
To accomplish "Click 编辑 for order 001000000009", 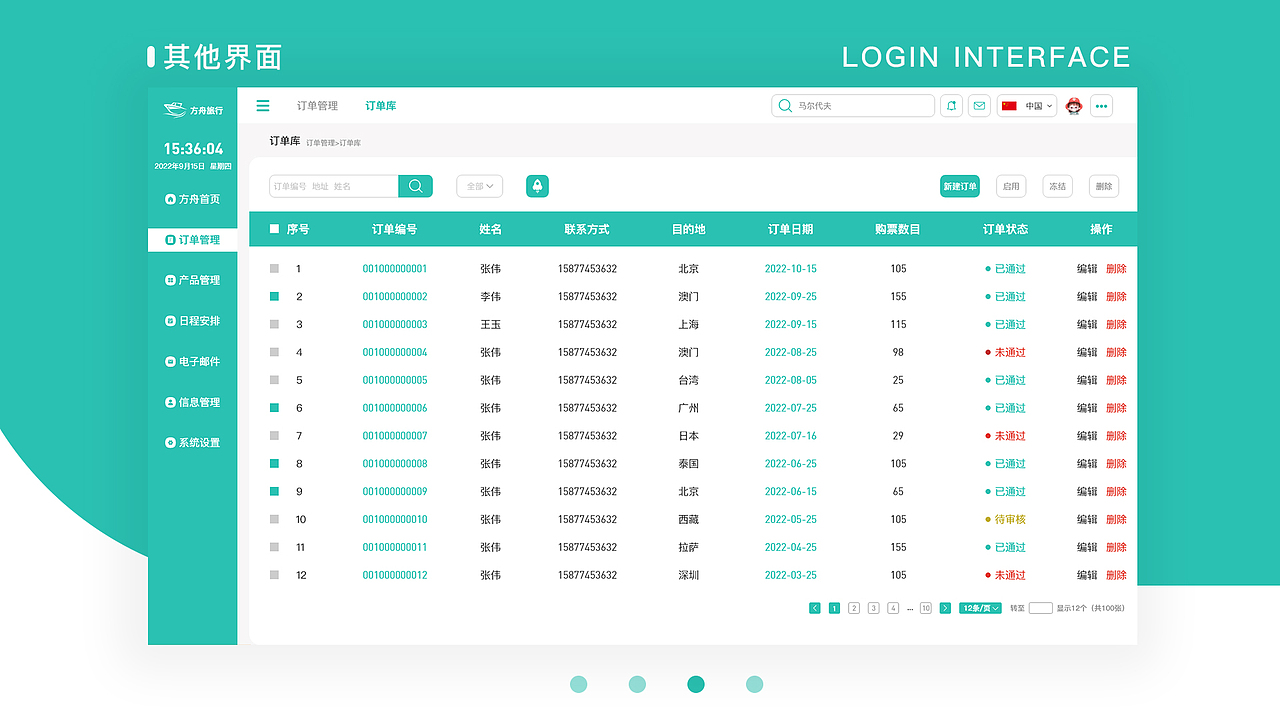I will pos(1087,492).
